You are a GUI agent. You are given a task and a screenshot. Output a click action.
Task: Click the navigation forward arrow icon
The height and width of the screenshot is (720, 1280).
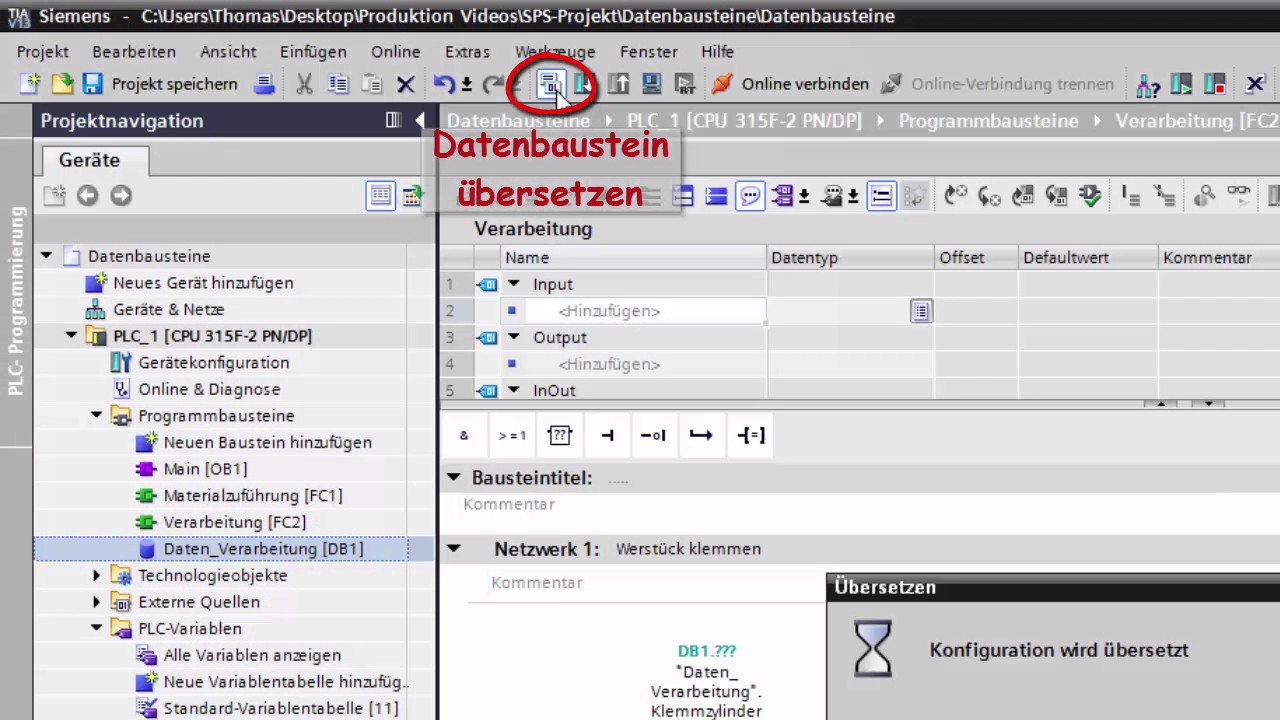121,196
